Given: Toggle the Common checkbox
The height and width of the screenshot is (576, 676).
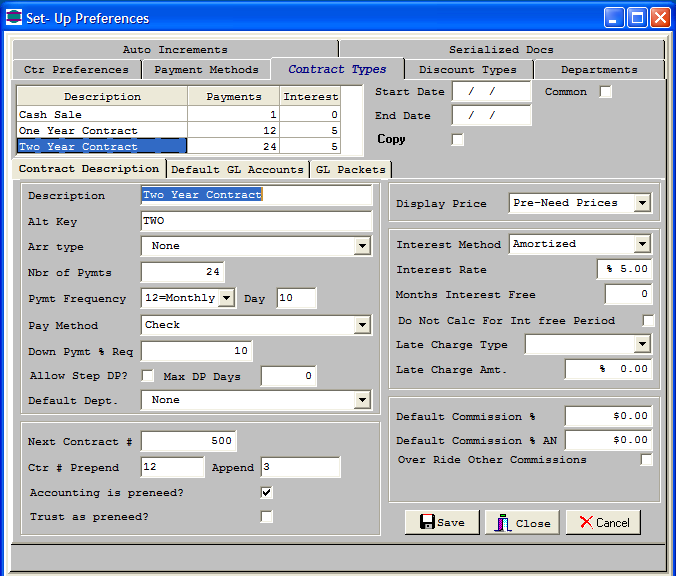Looking at the screenshot, I should (x=605, y=92).
